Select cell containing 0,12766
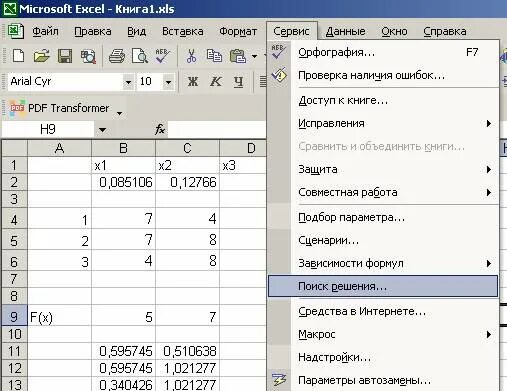 tap(187, 182)
